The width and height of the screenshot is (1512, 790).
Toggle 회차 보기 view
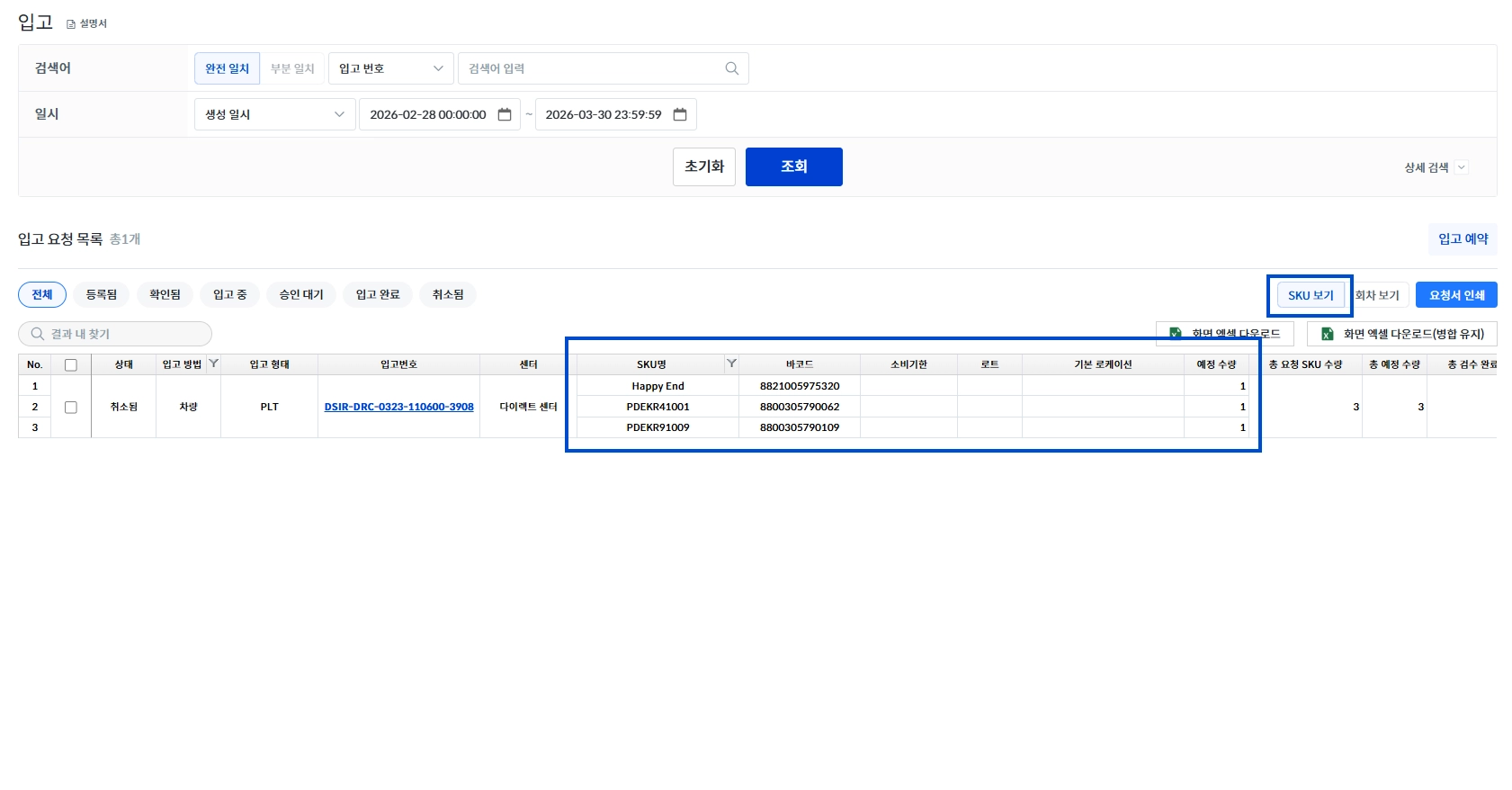coord(1377,295)
